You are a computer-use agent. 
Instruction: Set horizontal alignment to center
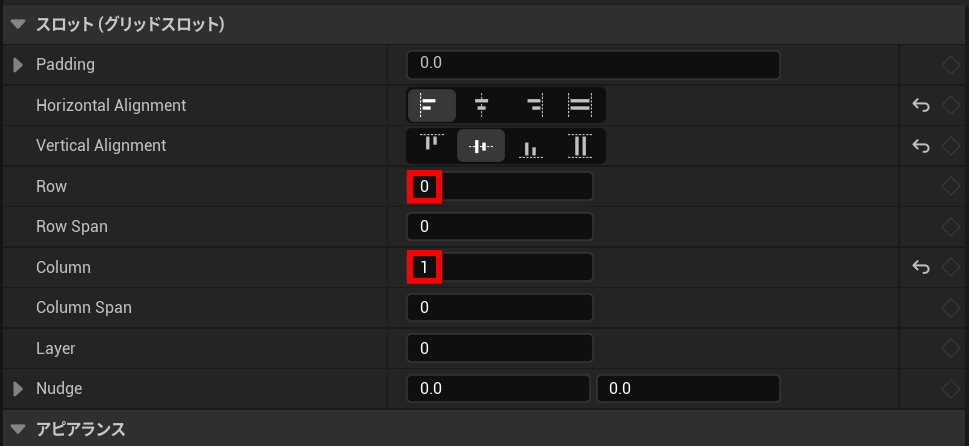pos(481,105)
